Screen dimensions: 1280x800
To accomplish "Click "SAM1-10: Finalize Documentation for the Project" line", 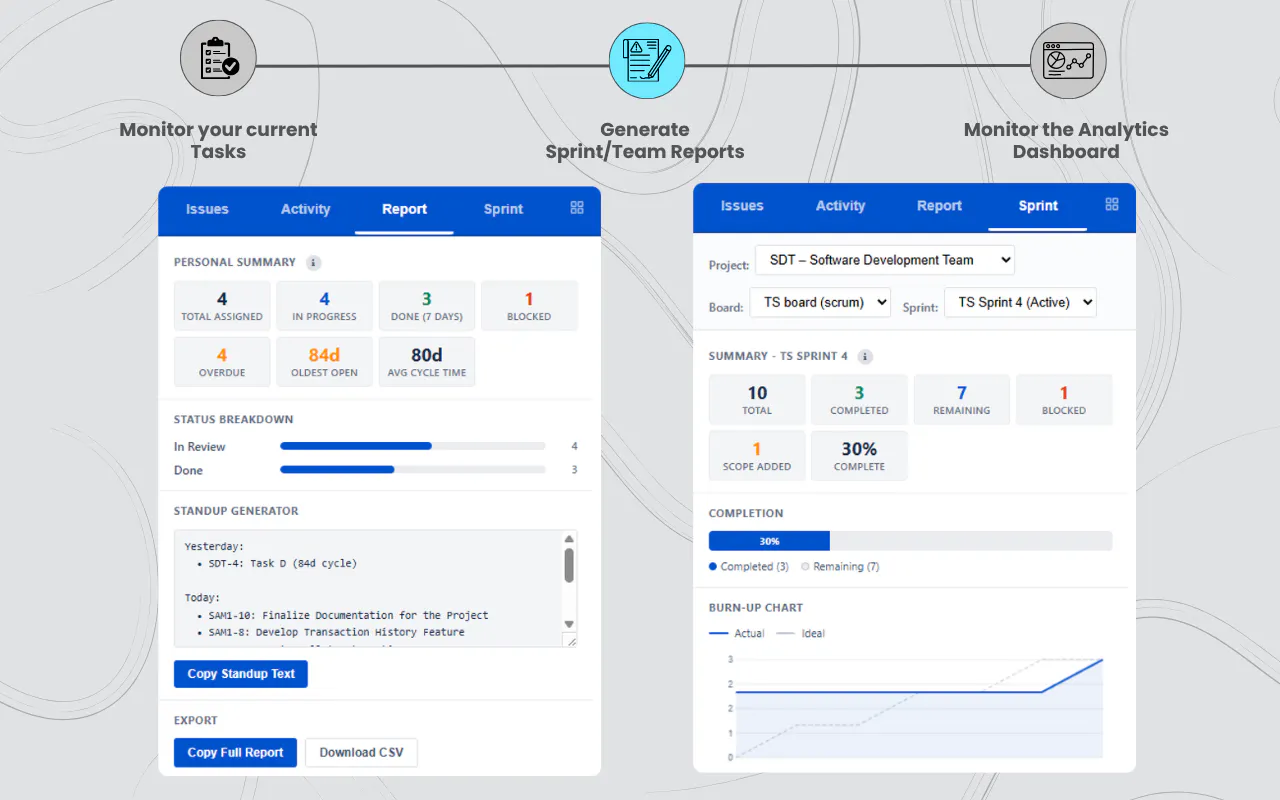I will pyautogui.click(x=349, y=616).
